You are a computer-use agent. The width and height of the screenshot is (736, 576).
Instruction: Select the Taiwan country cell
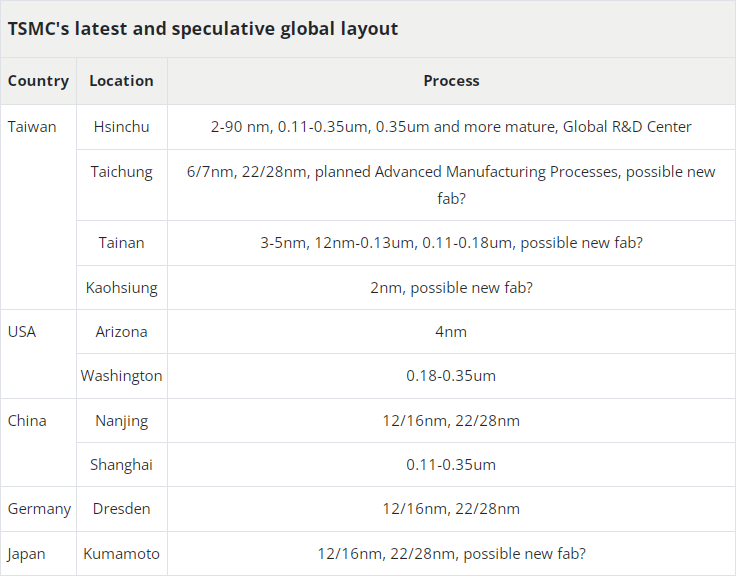(32, 127)
